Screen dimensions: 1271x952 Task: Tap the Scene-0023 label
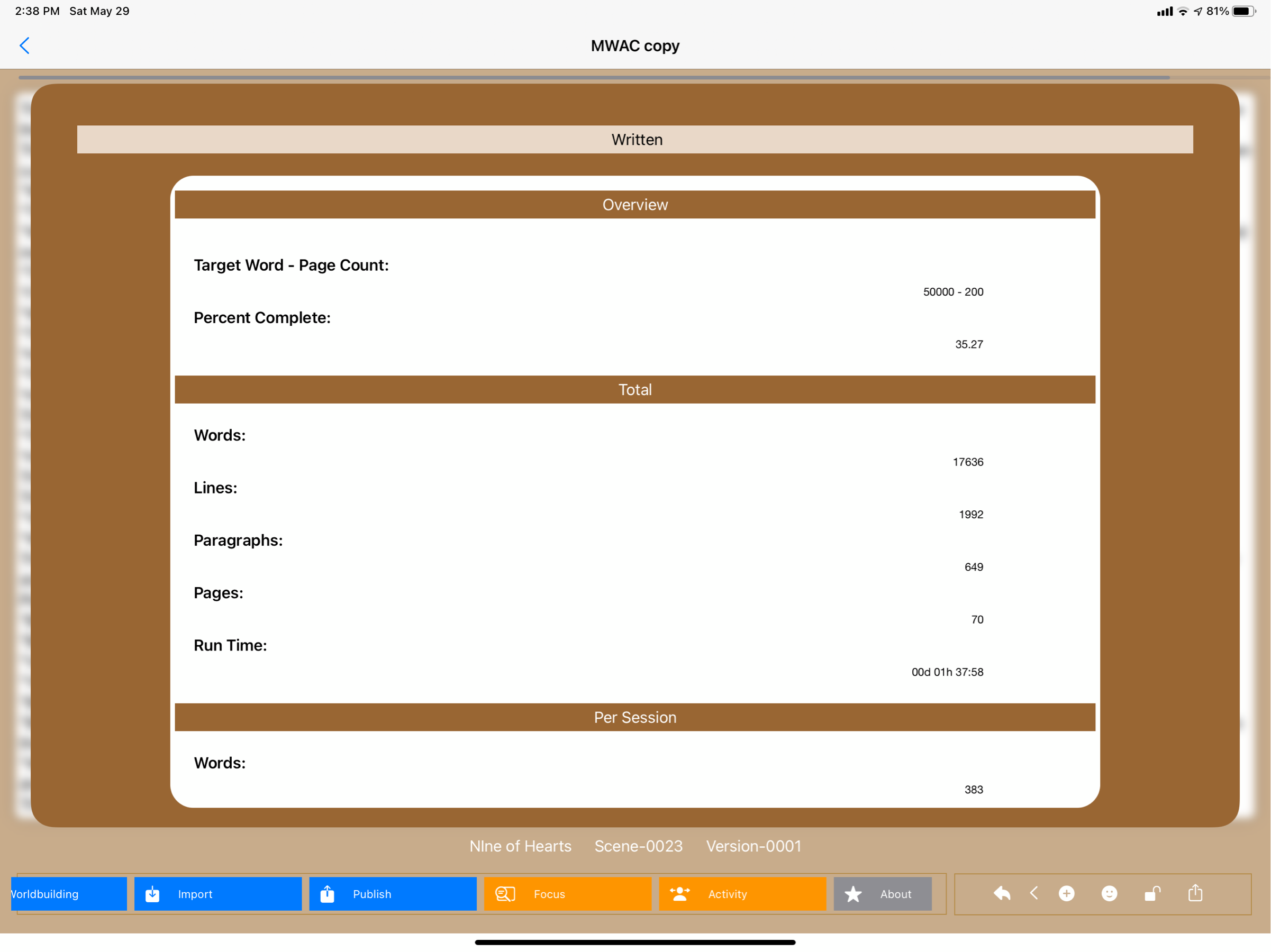(638, 846)
